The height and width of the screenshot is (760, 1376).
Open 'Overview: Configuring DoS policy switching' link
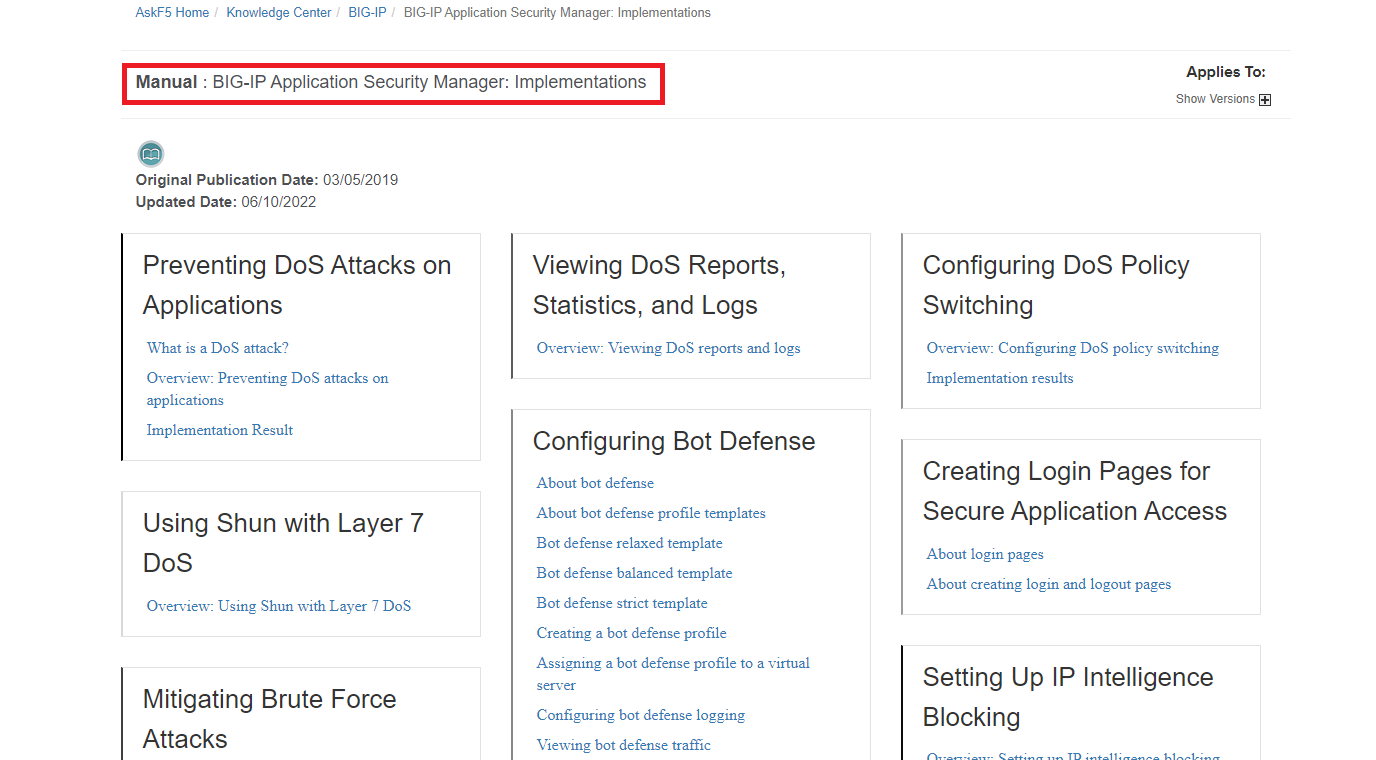pos(1073,348)
